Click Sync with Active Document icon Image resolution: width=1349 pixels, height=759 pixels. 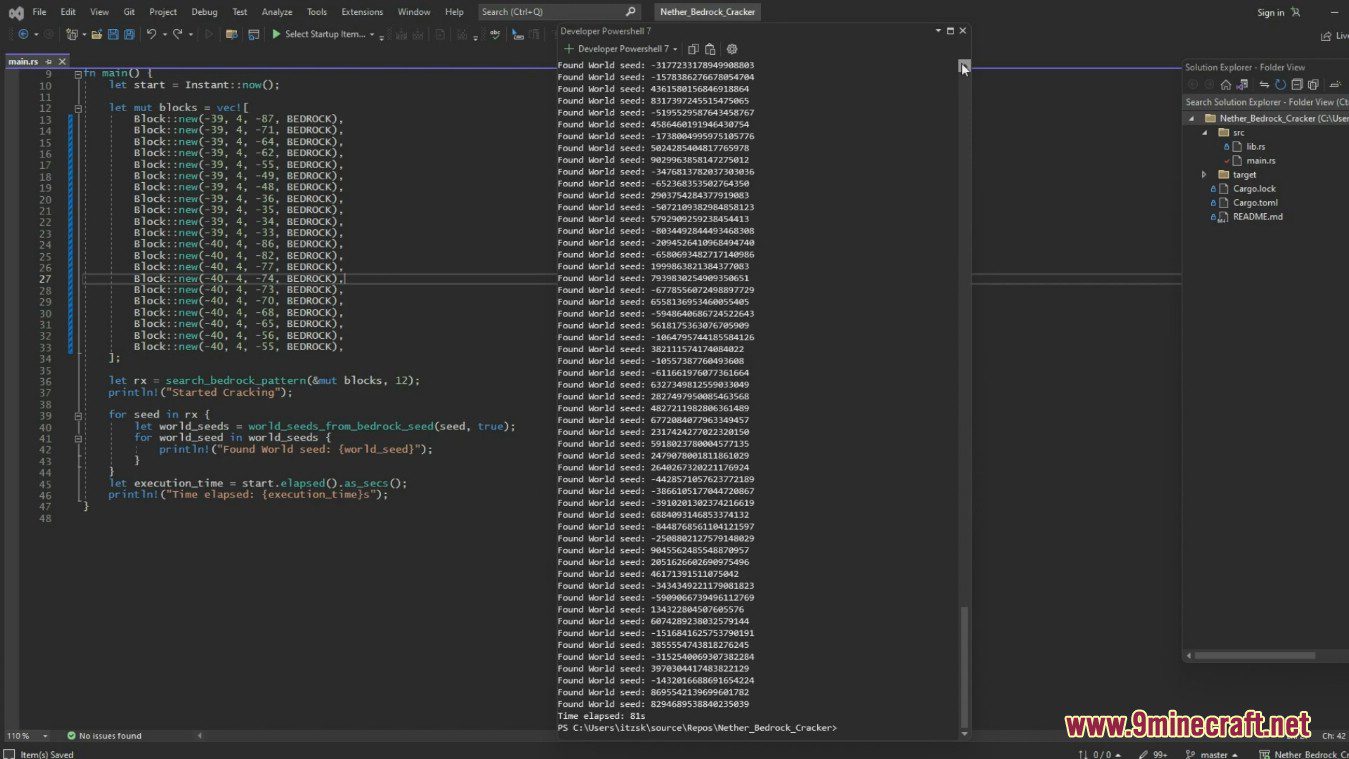pos(1264,84)
